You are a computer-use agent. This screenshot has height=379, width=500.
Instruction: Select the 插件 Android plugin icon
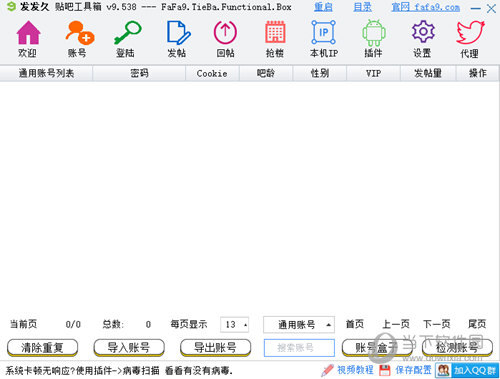pos(374,32)
